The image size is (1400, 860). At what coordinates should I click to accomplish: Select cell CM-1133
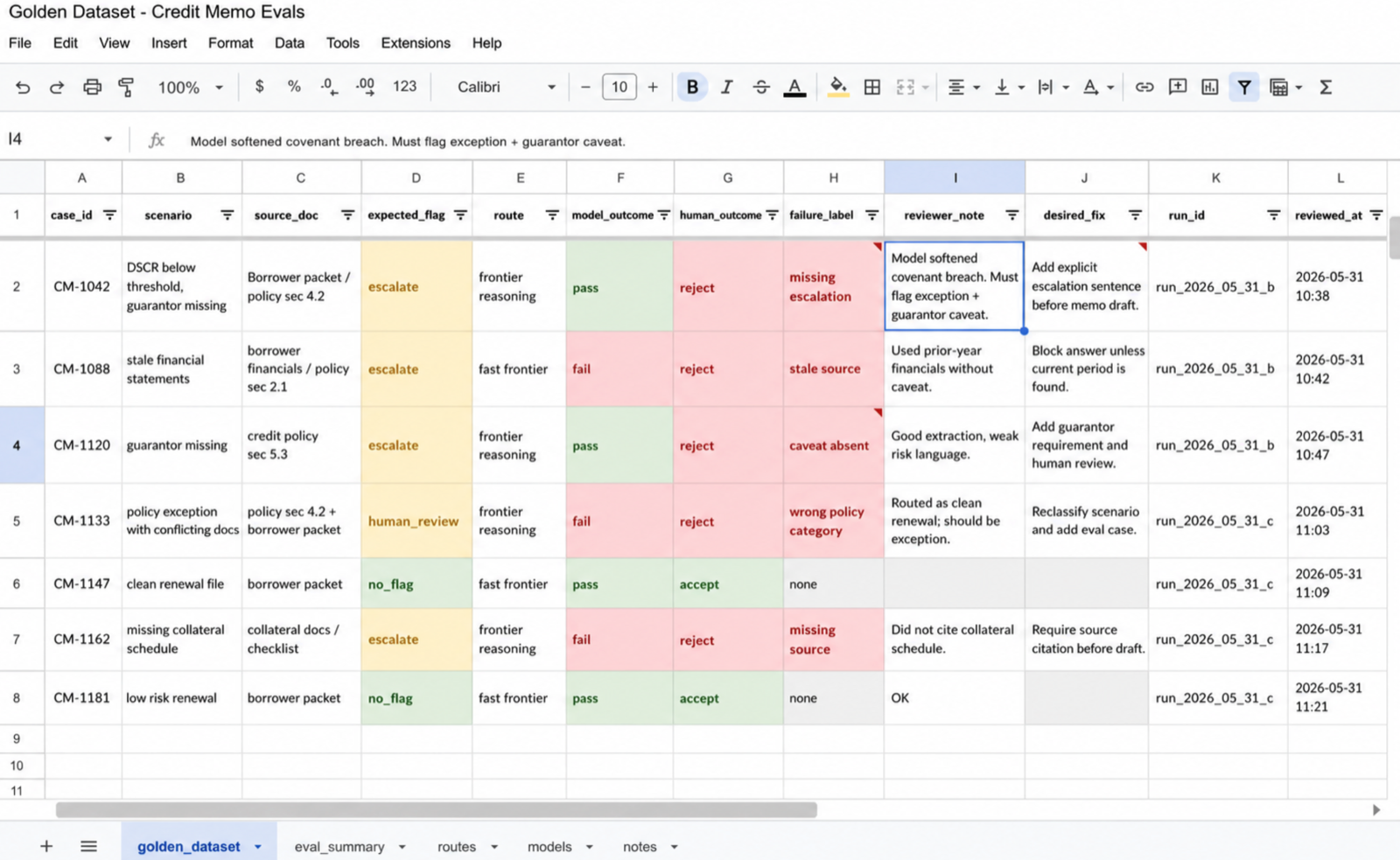click(x=82, y=521)
